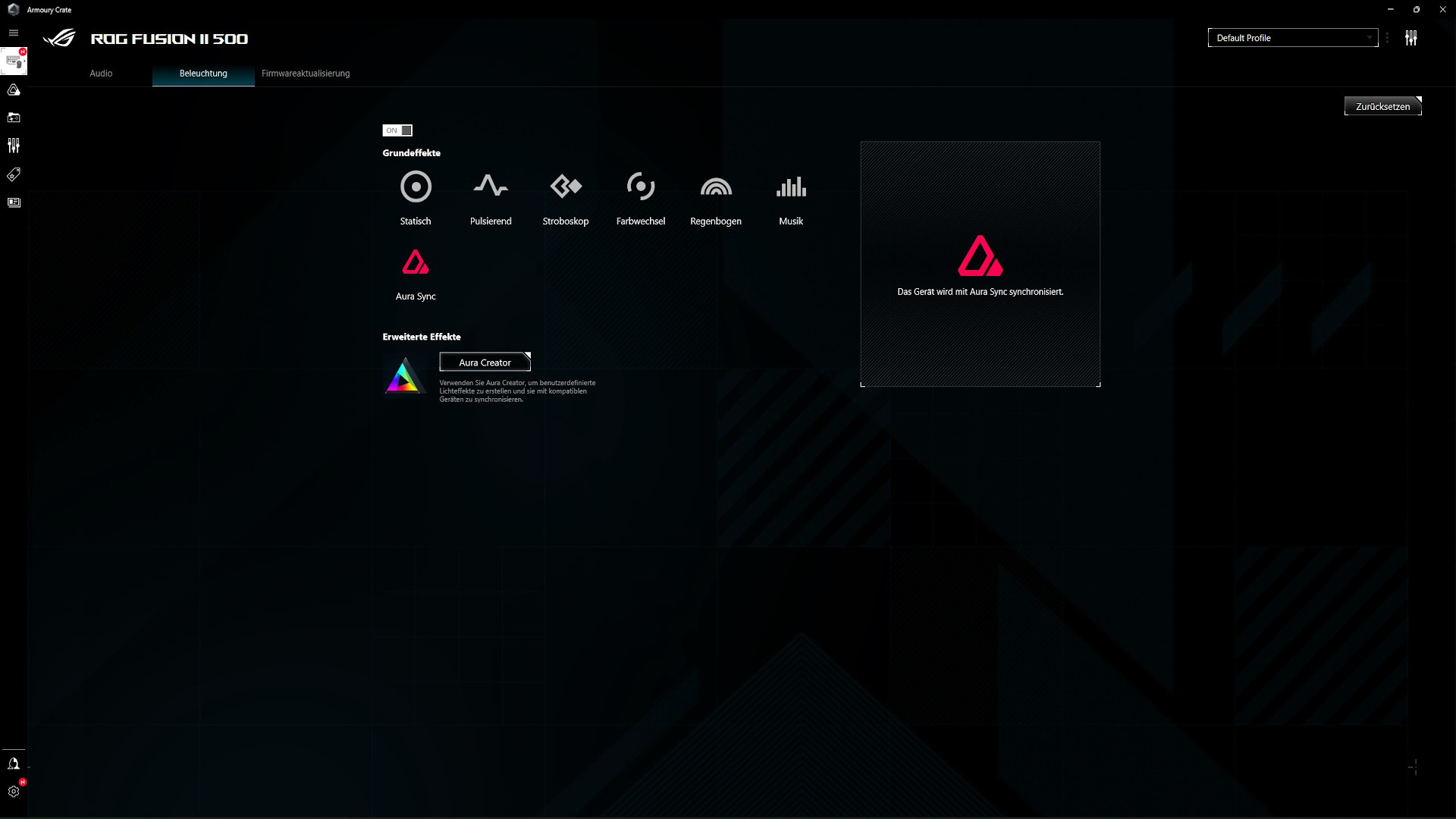Click the ROG Fusion II 500 device thumbnail
1456x819 pixels.
point(14,61)
